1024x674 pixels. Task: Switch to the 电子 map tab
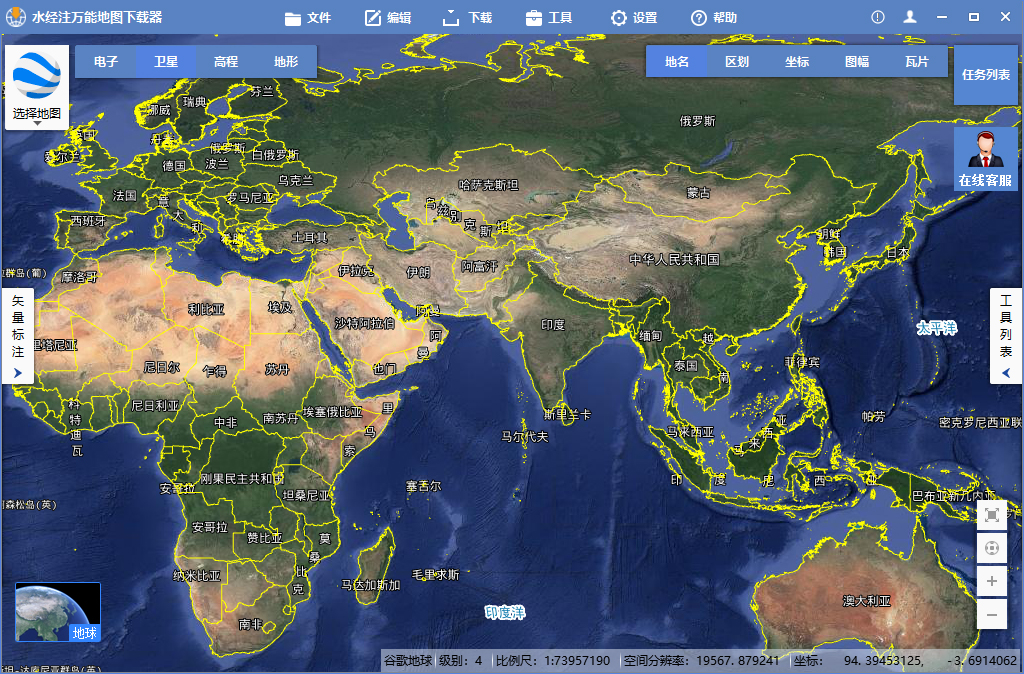coord(106,61)
